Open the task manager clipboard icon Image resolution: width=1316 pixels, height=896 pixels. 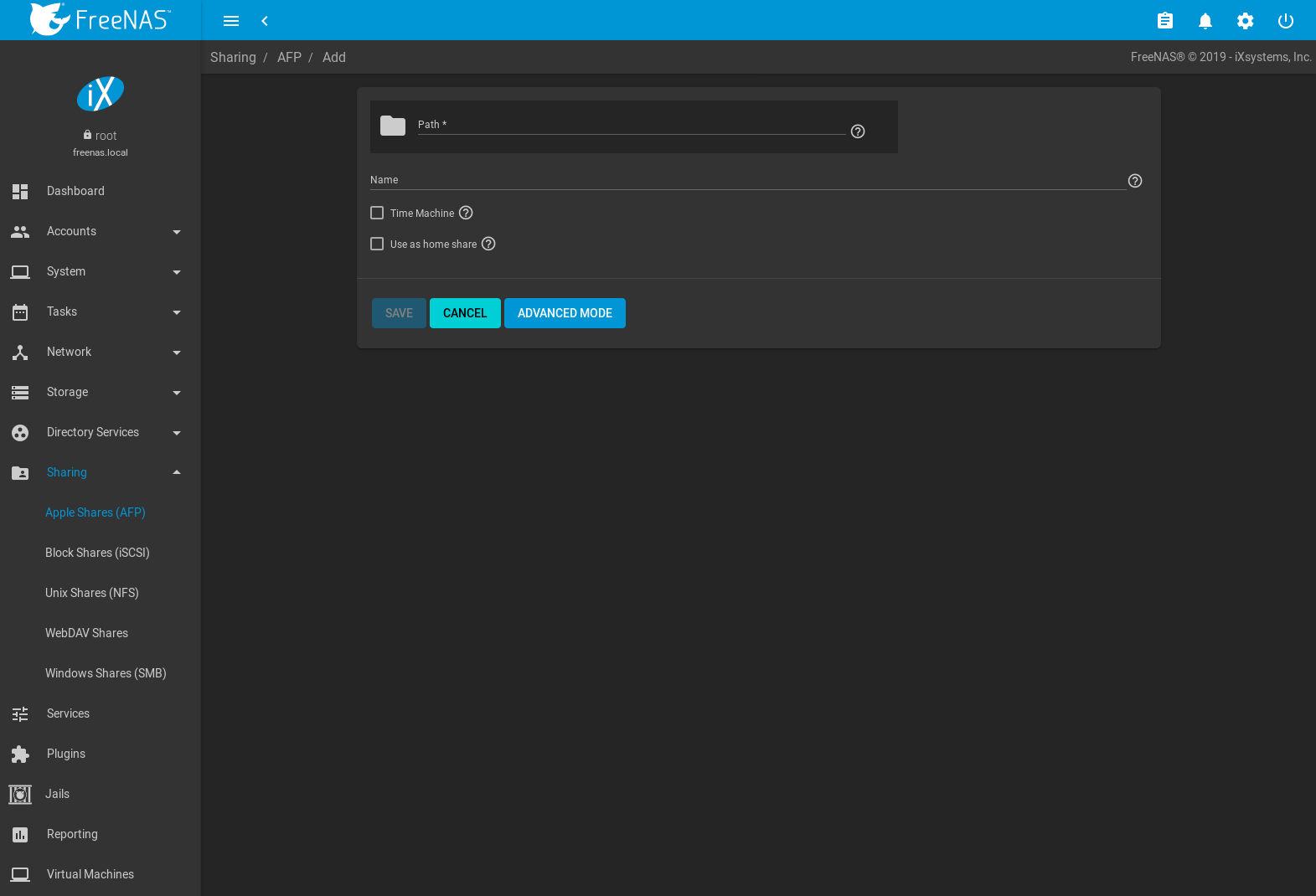click(1164, 21)
